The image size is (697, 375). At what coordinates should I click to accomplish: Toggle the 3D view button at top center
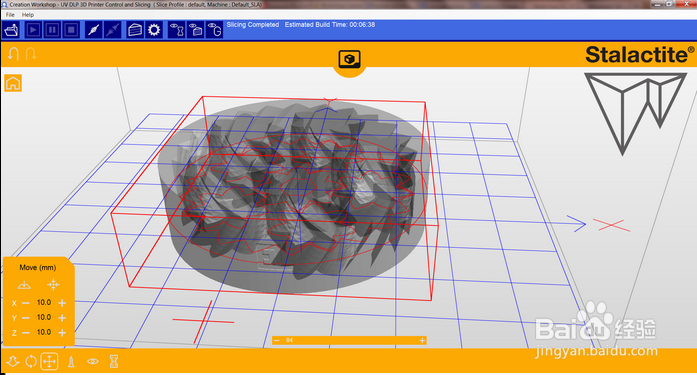[x=349, y=59]
